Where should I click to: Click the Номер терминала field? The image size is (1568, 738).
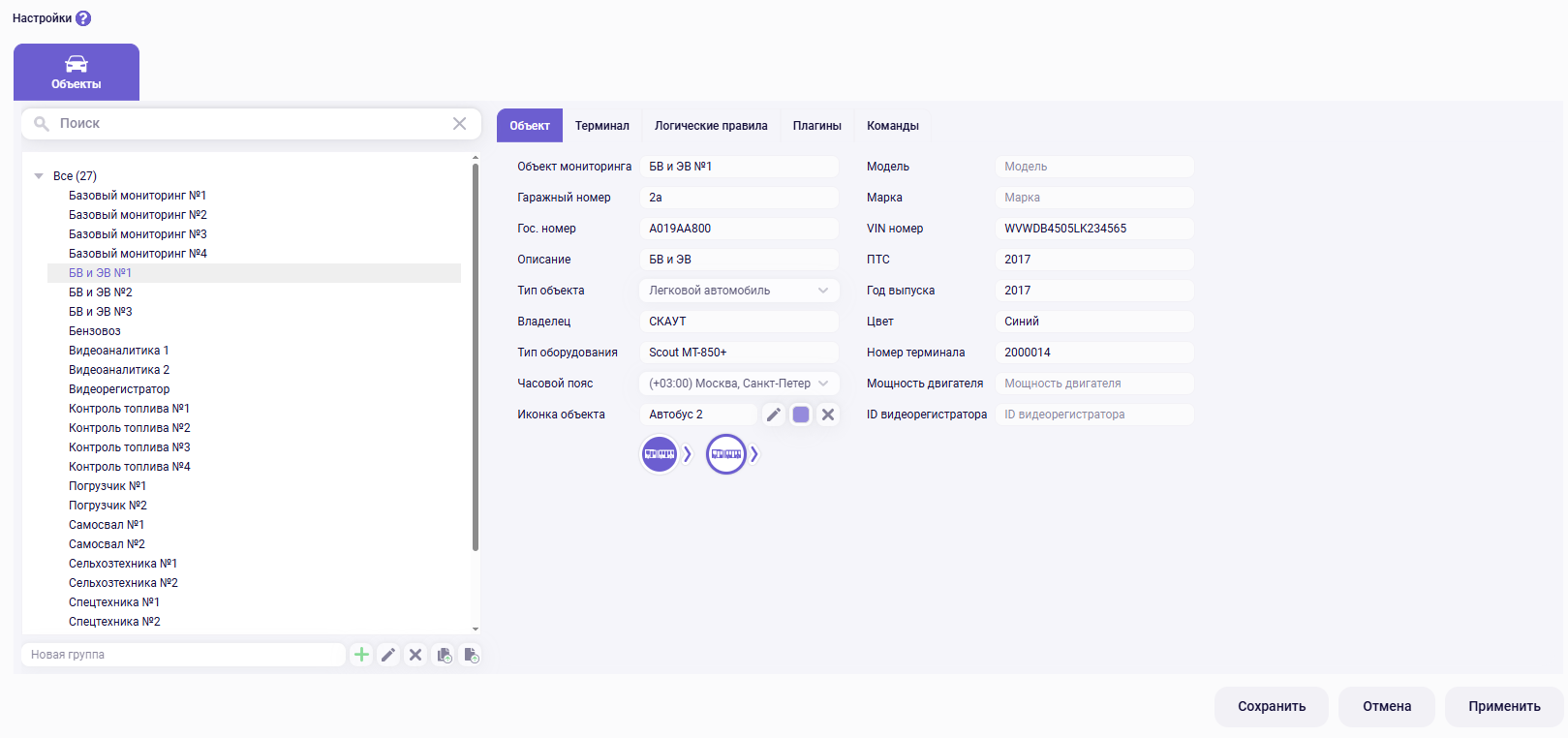pyautogui.click(x=1094, y=353)
